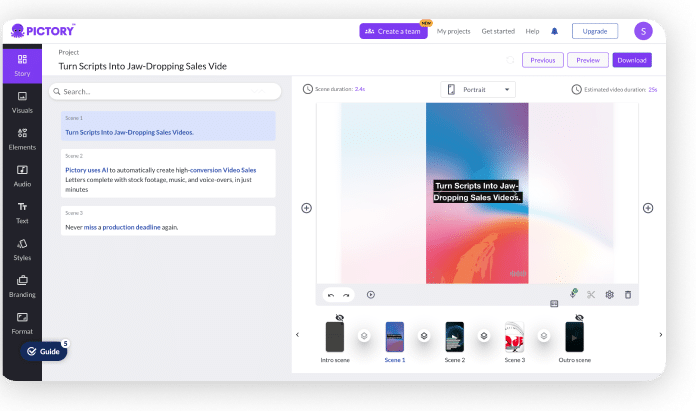Screen dimensions: 696x411
Task: Click the Pictory logo
Action: click(43, 31)
